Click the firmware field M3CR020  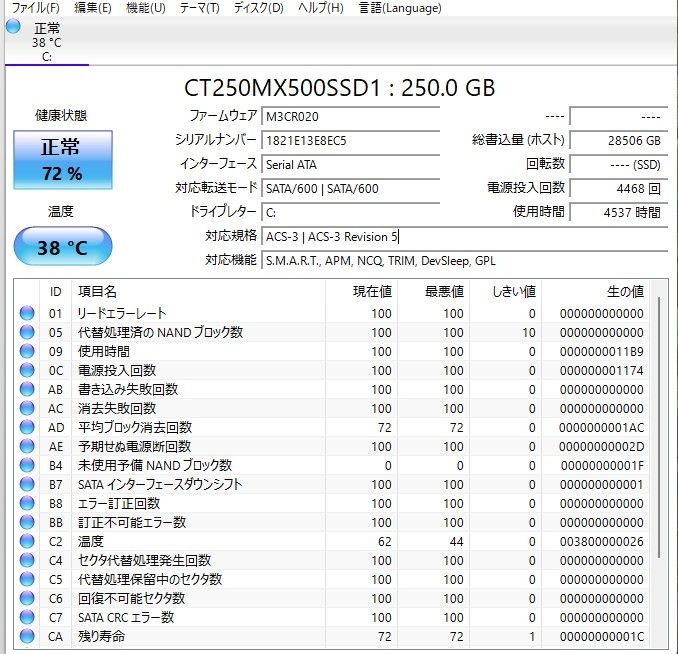[x=351, y=116]
